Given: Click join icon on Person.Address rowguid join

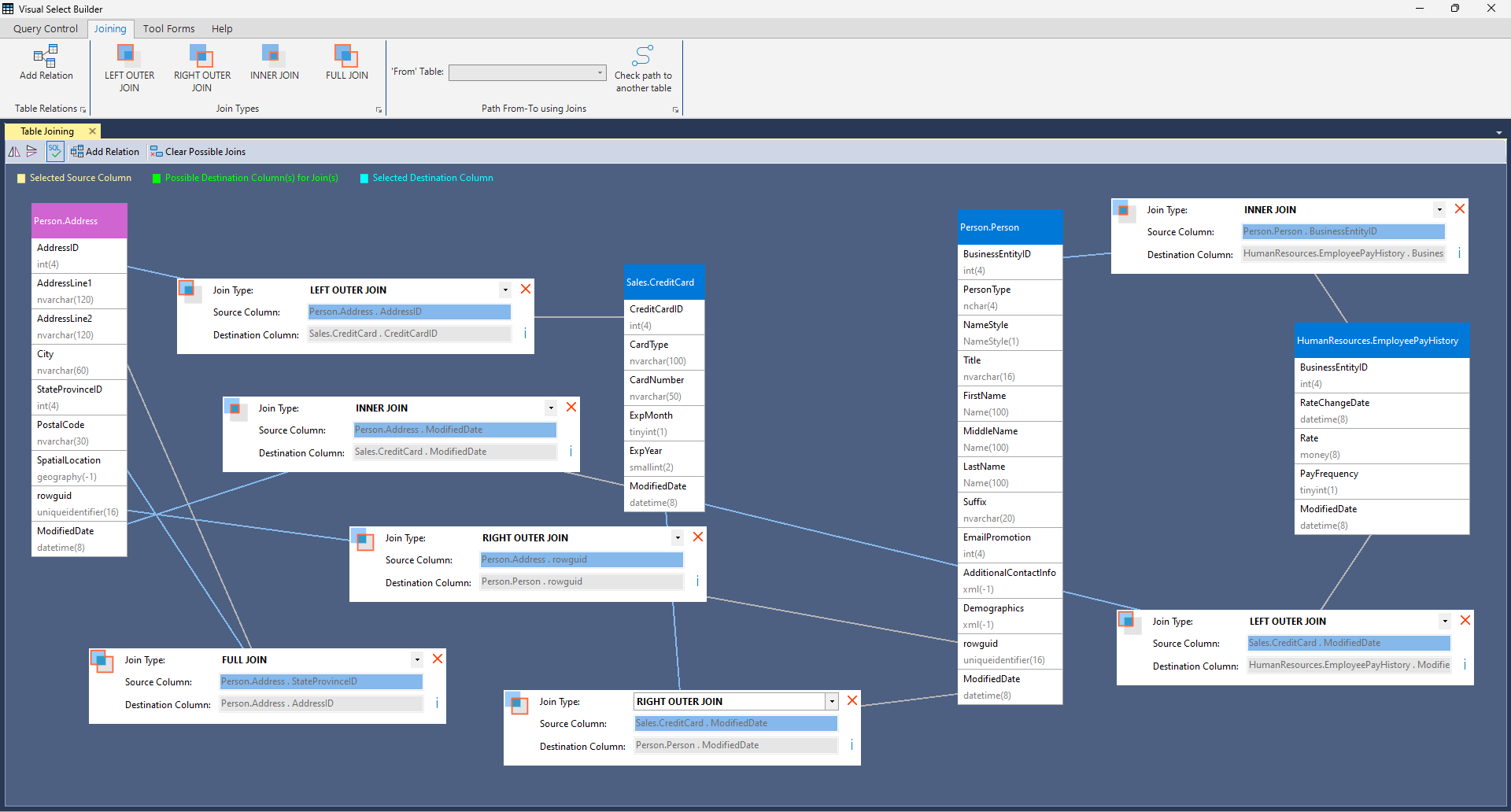Looking at the screenshot, I should click(x=360, y=539).
